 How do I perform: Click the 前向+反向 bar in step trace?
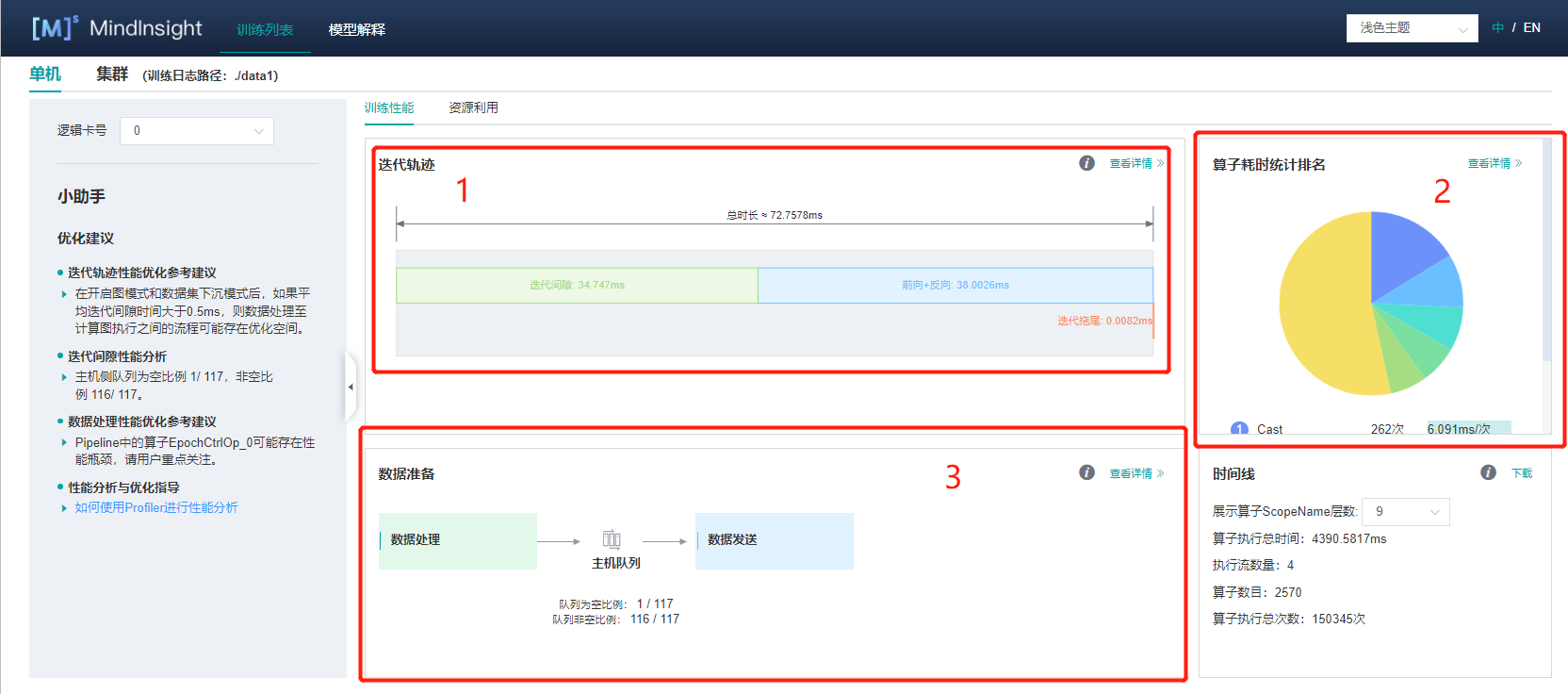(x=955, y=285)
